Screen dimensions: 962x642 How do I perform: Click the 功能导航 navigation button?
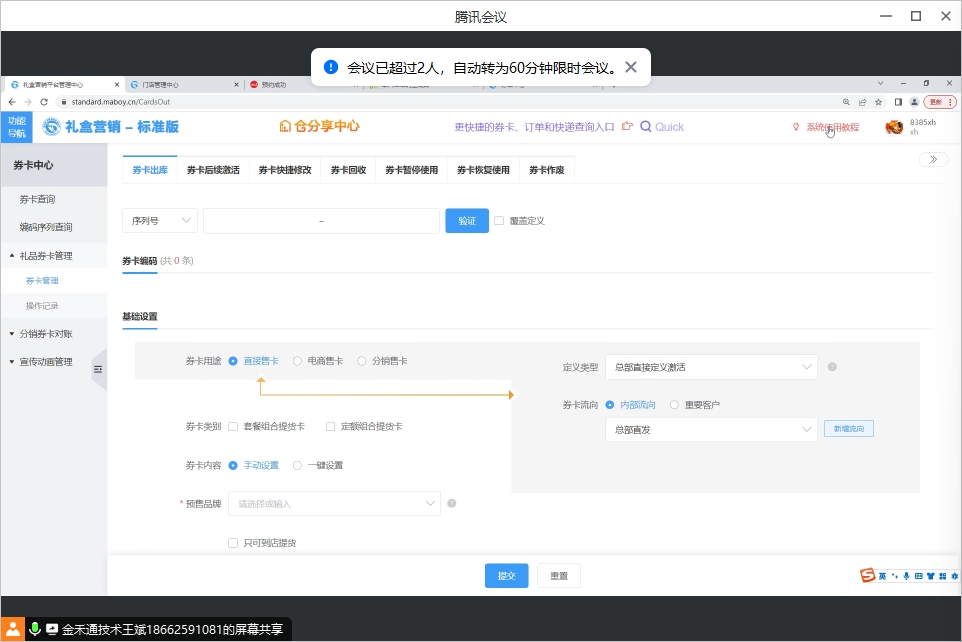[17, 127]
